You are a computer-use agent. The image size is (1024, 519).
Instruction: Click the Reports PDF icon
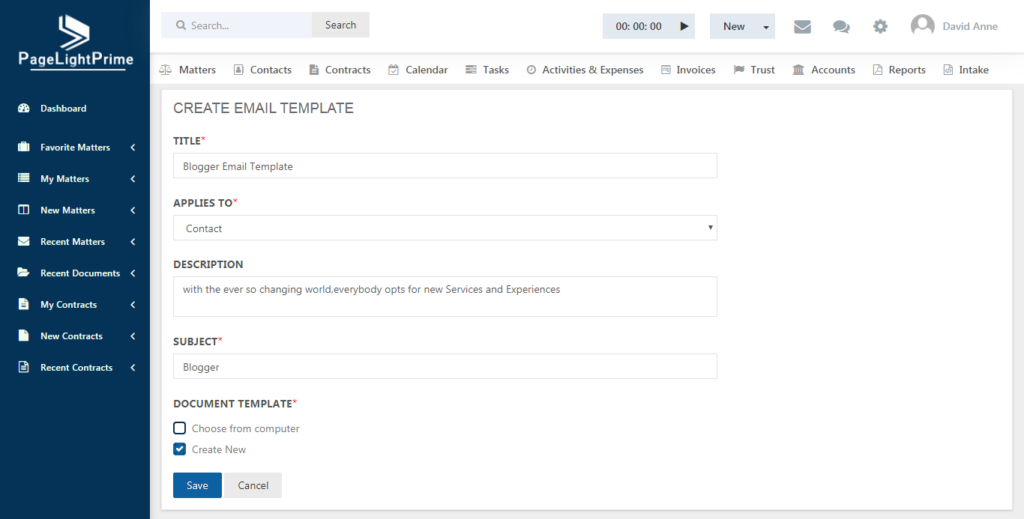[878, 70]
